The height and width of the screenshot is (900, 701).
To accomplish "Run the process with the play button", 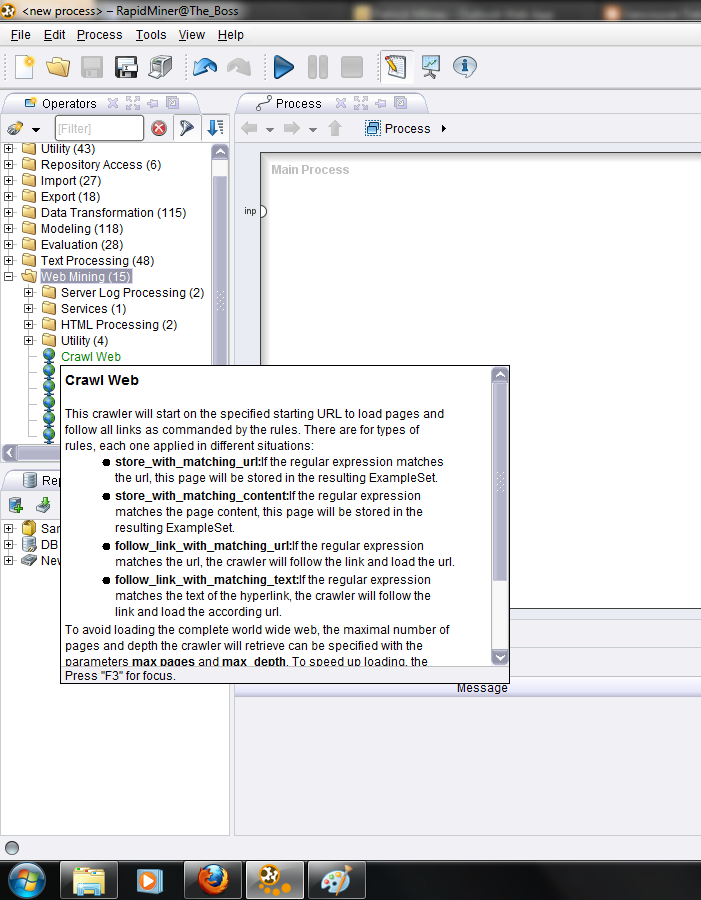I will click(284, 67).
